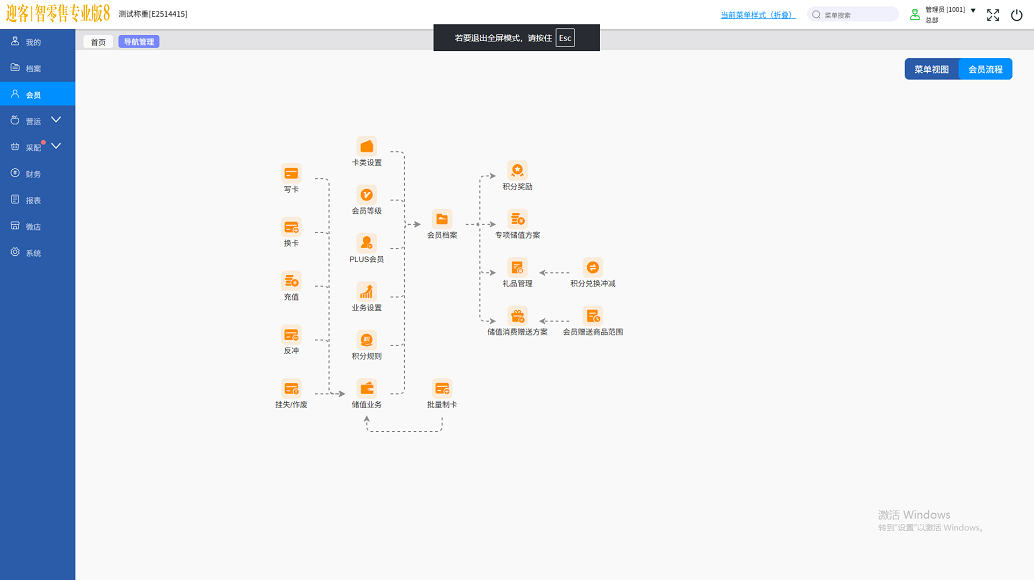Image resolution: width=1034 pixels, height=580 pixels.
Task: Switch to 会员流程 member flow view
Action: click(x=985, y=70)
